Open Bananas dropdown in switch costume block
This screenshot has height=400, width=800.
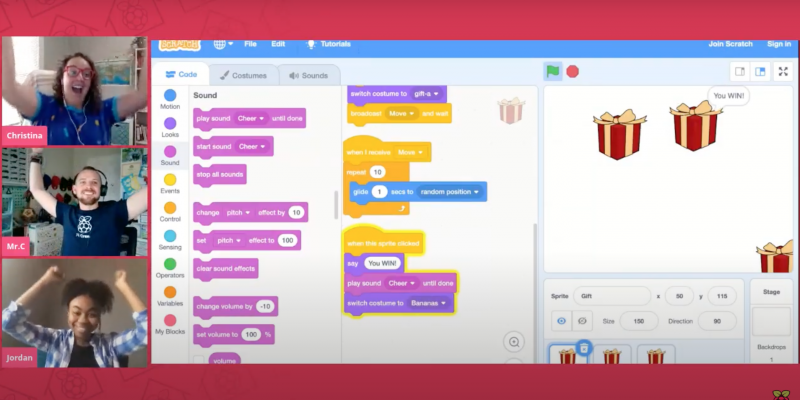[428, 303]
